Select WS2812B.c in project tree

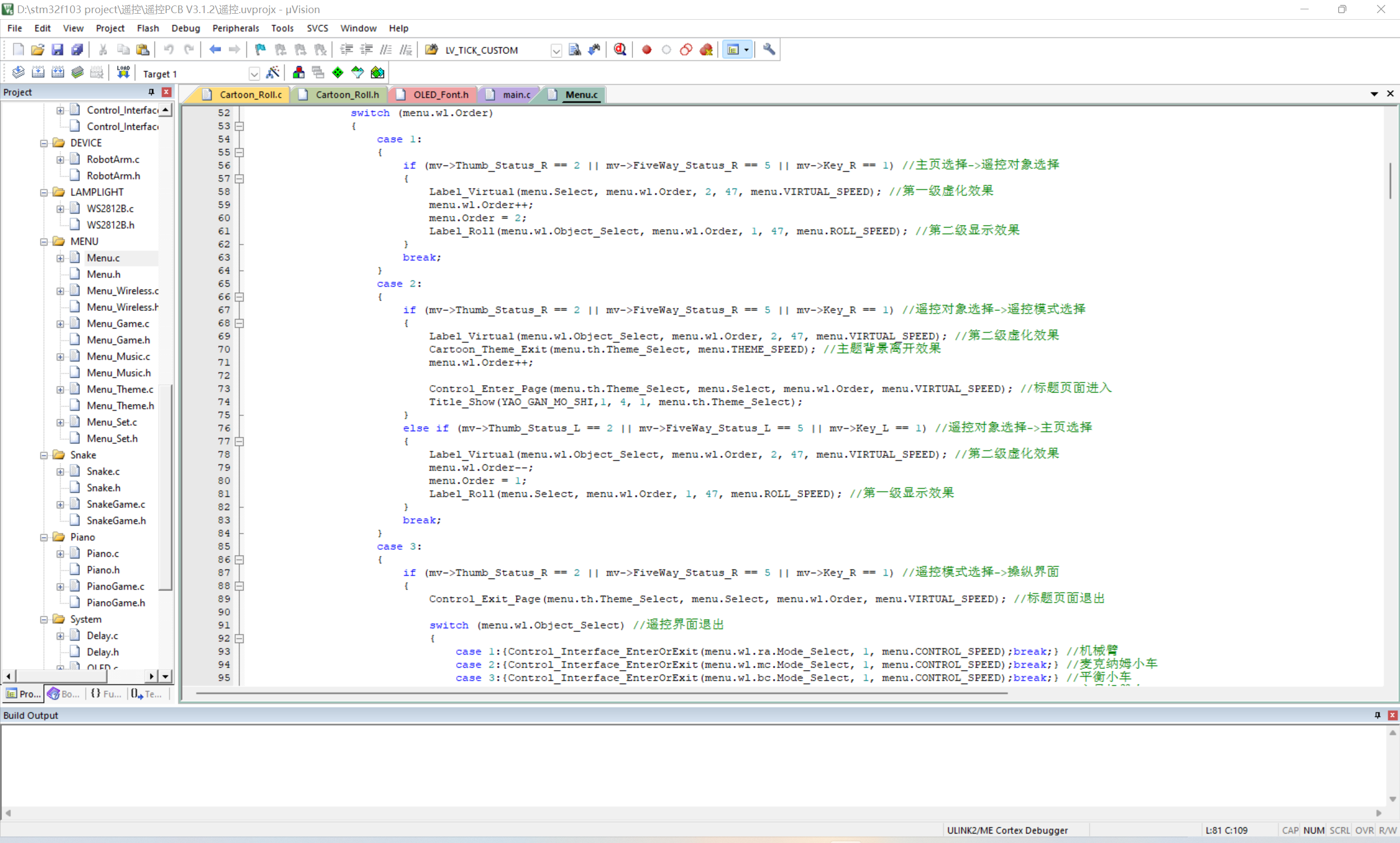[x=110, y=209]
